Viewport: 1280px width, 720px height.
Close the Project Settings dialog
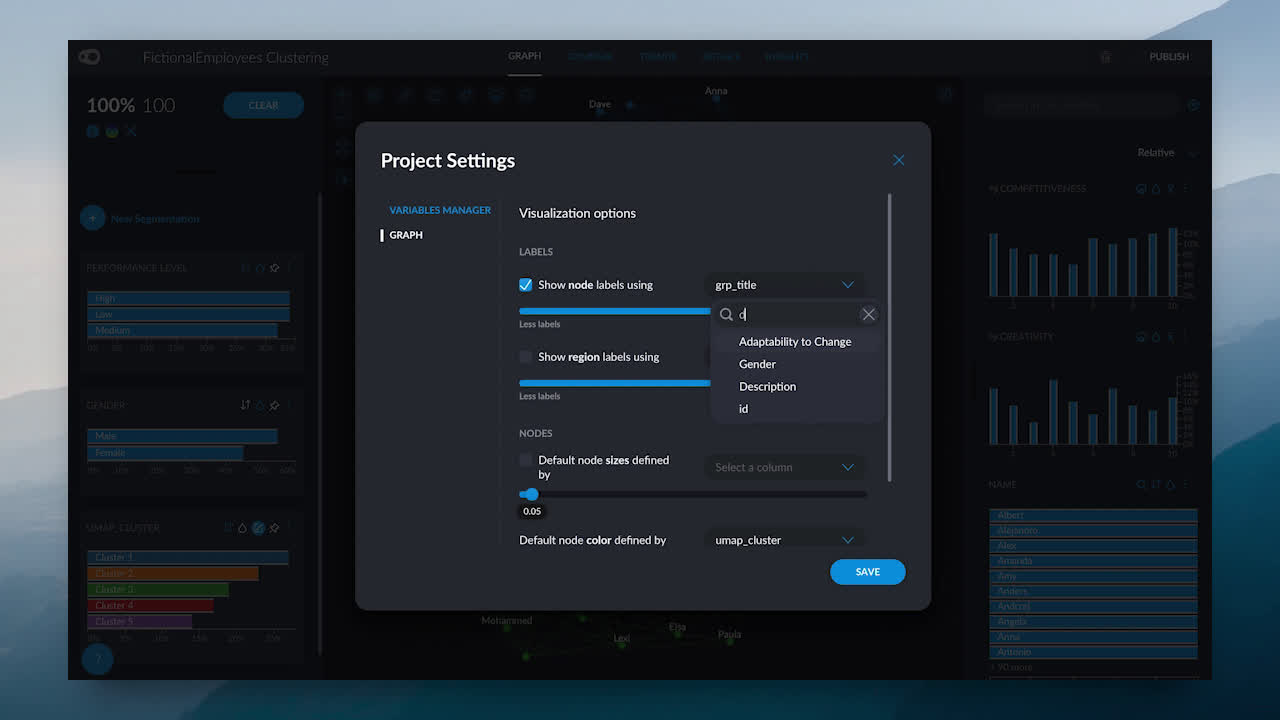898,160
